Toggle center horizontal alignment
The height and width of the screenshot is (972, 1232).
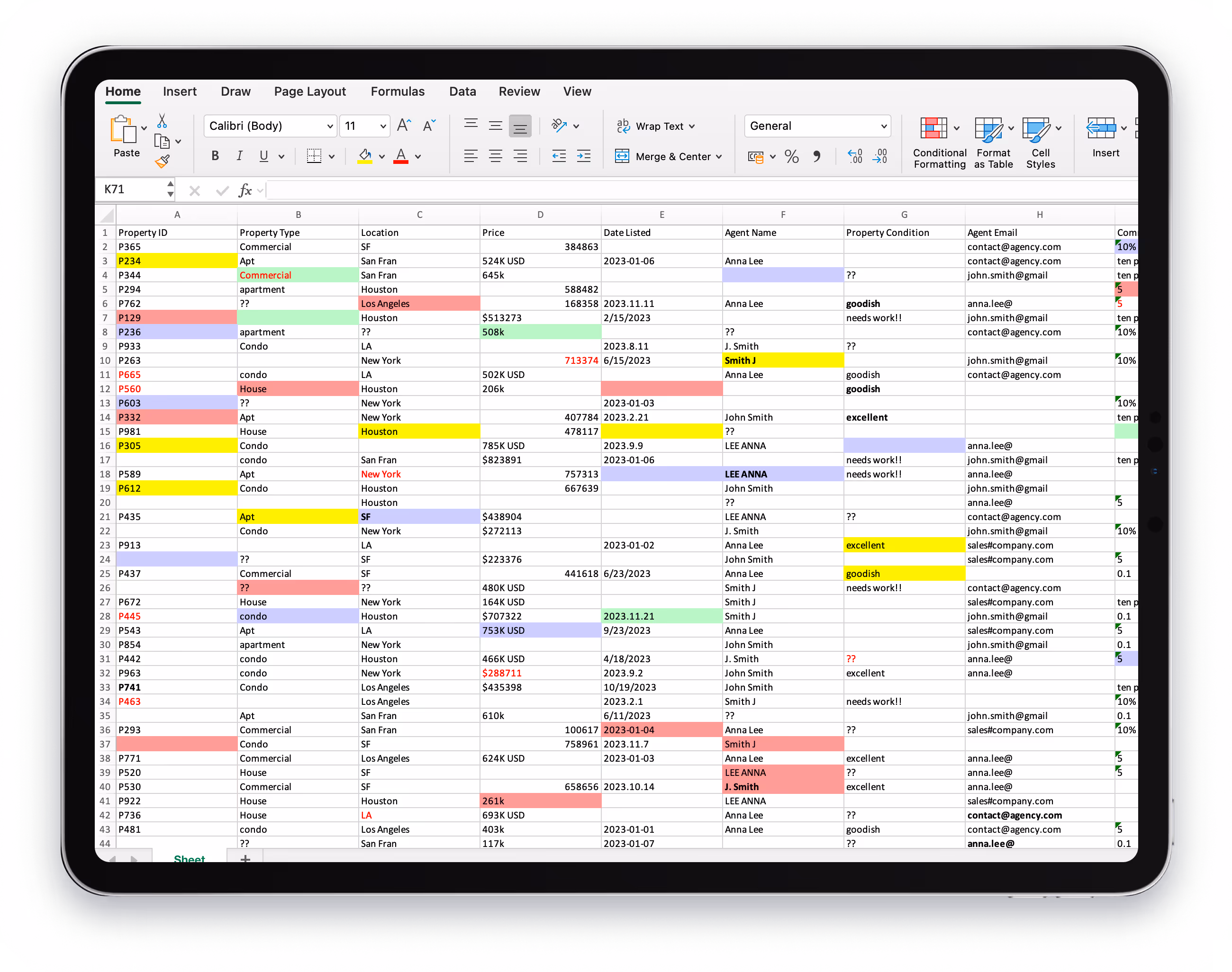pos(495,156)
